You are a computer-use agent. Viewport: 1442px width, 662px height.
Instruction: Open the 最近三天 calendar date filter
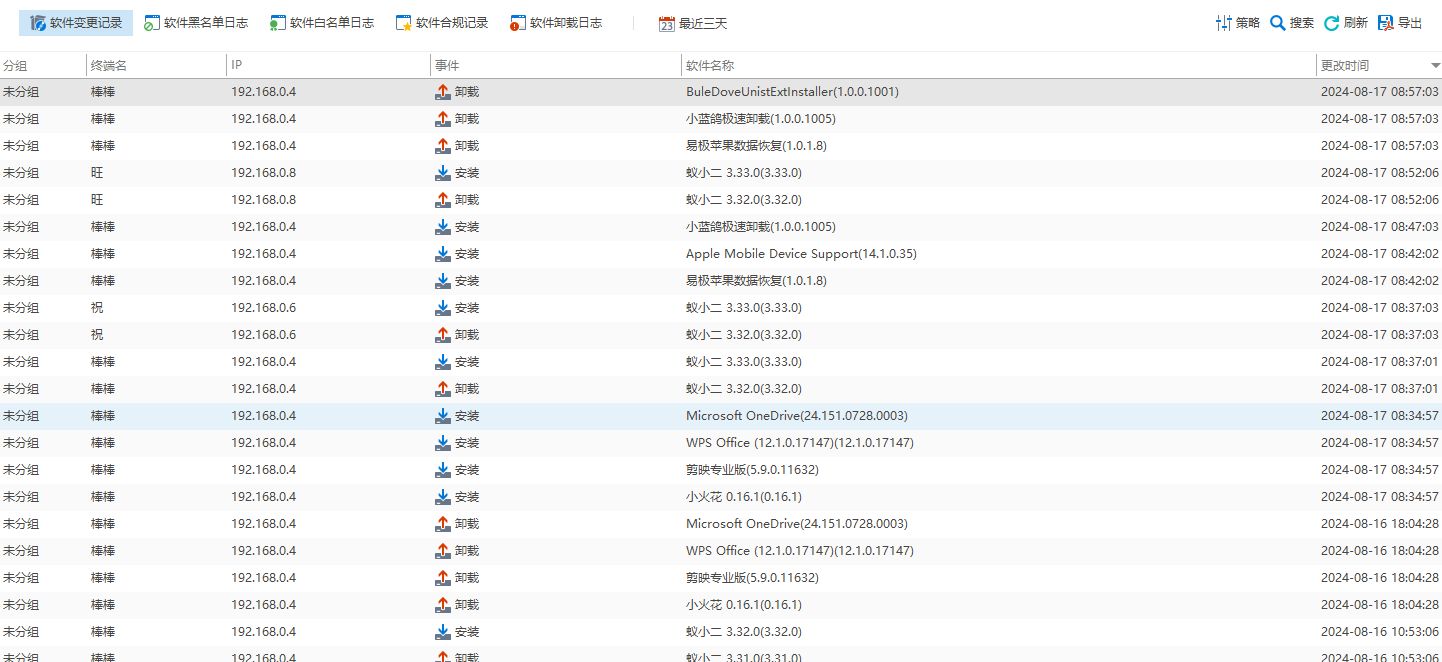[x=693, y=23]
